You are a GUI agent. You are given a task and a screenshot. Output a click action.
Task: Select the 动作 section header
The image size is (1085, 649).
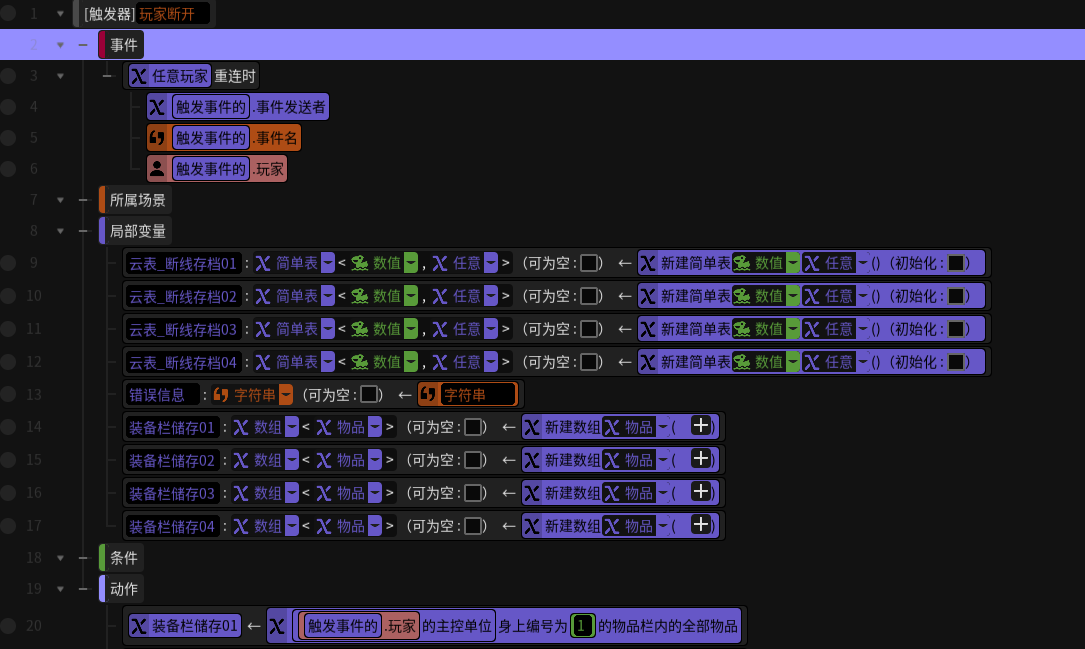pyautogui.click(x=122, y=589)
